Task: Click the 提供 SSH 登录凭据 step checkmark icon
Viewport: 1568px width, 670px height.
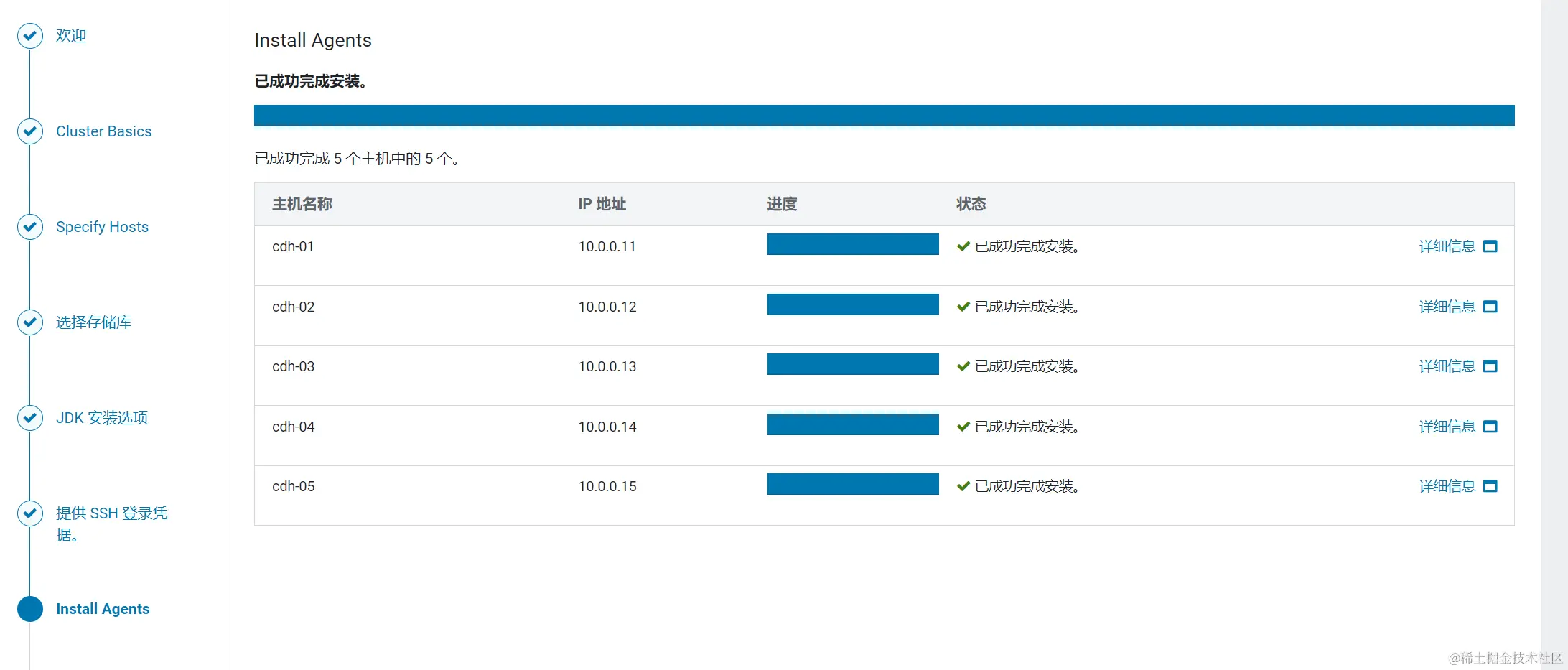Action: coord(30,513)
